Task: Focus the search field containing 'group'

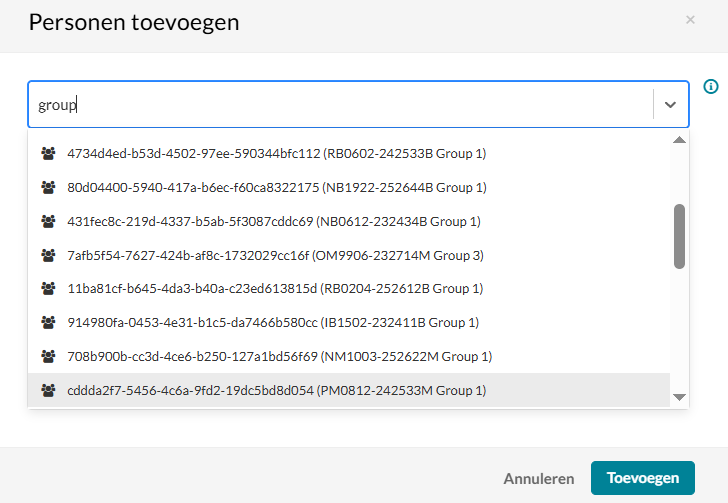Action: click(341, 105)
